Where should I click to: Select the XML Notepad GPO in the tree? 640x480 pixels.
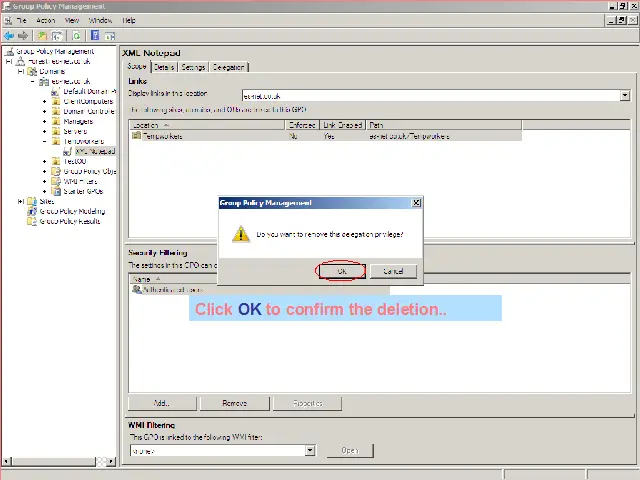(x=95, y=152)
